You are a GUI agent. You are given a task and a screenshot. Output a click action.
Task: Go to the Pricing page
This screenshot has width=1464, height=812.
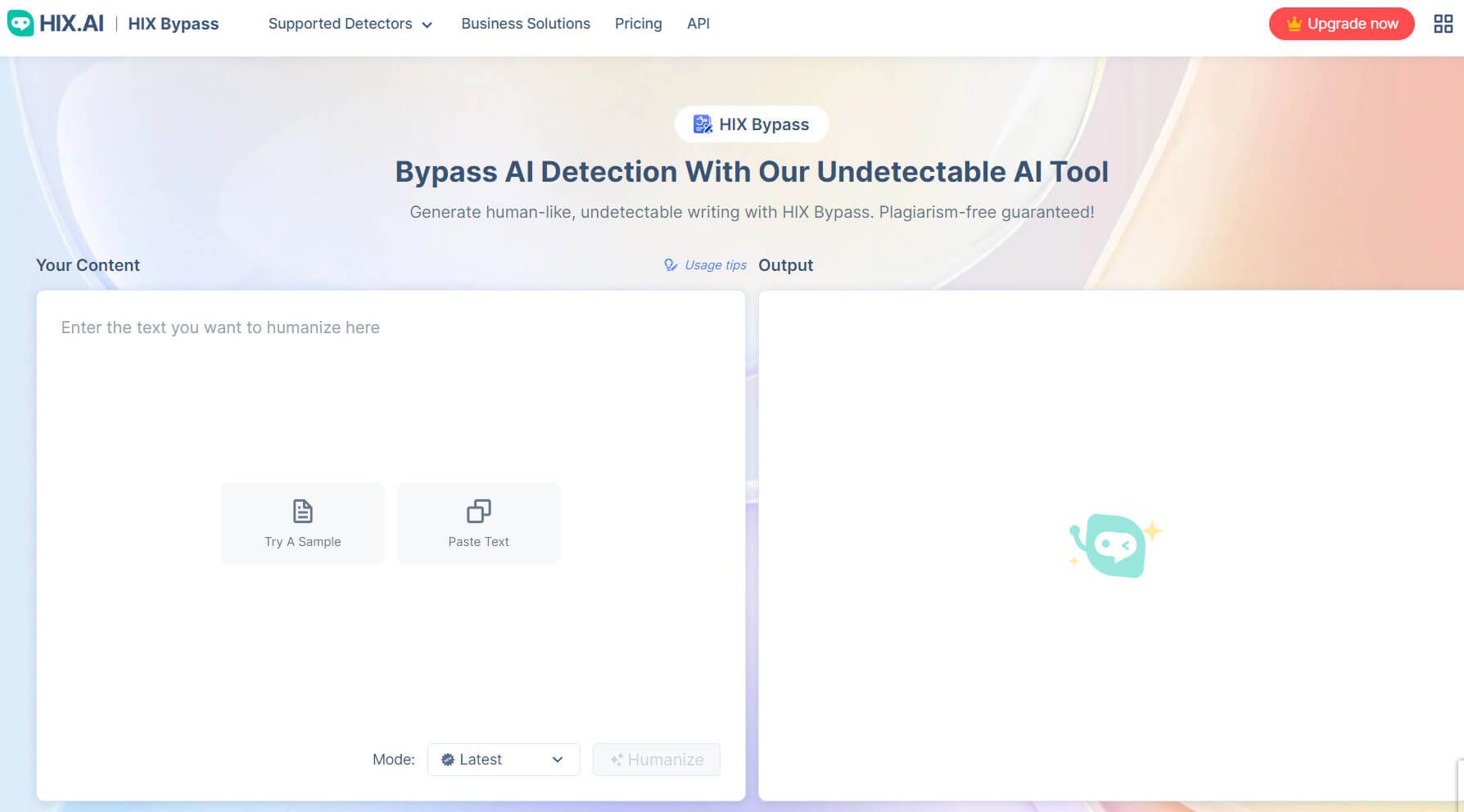[639, 24]
